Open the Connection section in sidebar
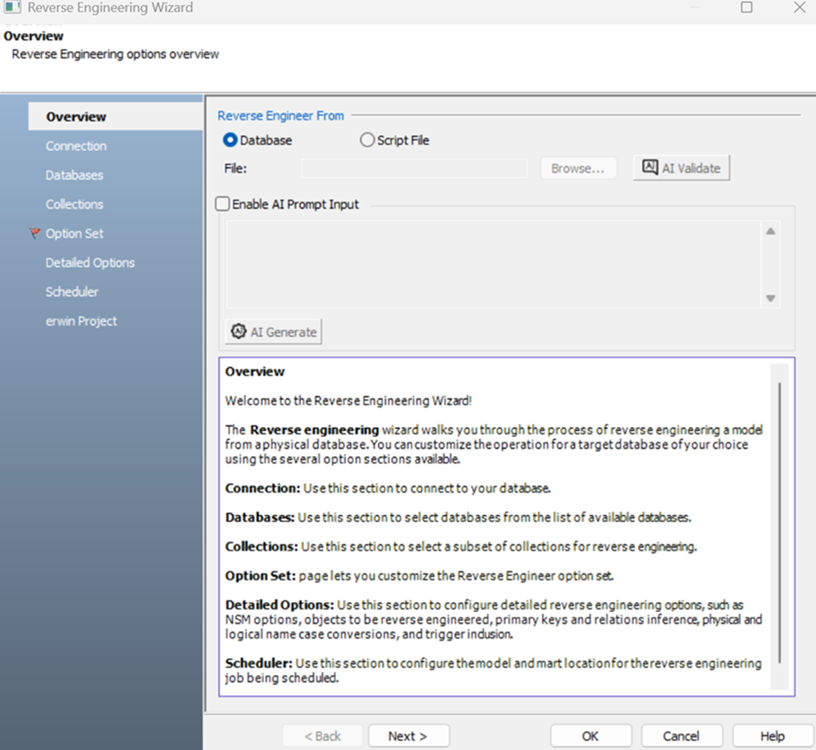Image resolution: width=816 pixels, height=750 pixels. 76,146
